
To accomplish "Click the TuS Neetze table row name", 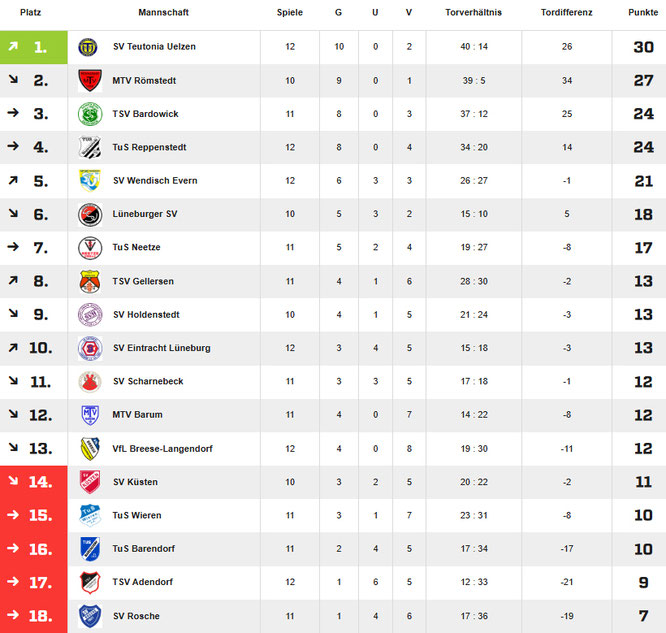I will tap(137, 247).
